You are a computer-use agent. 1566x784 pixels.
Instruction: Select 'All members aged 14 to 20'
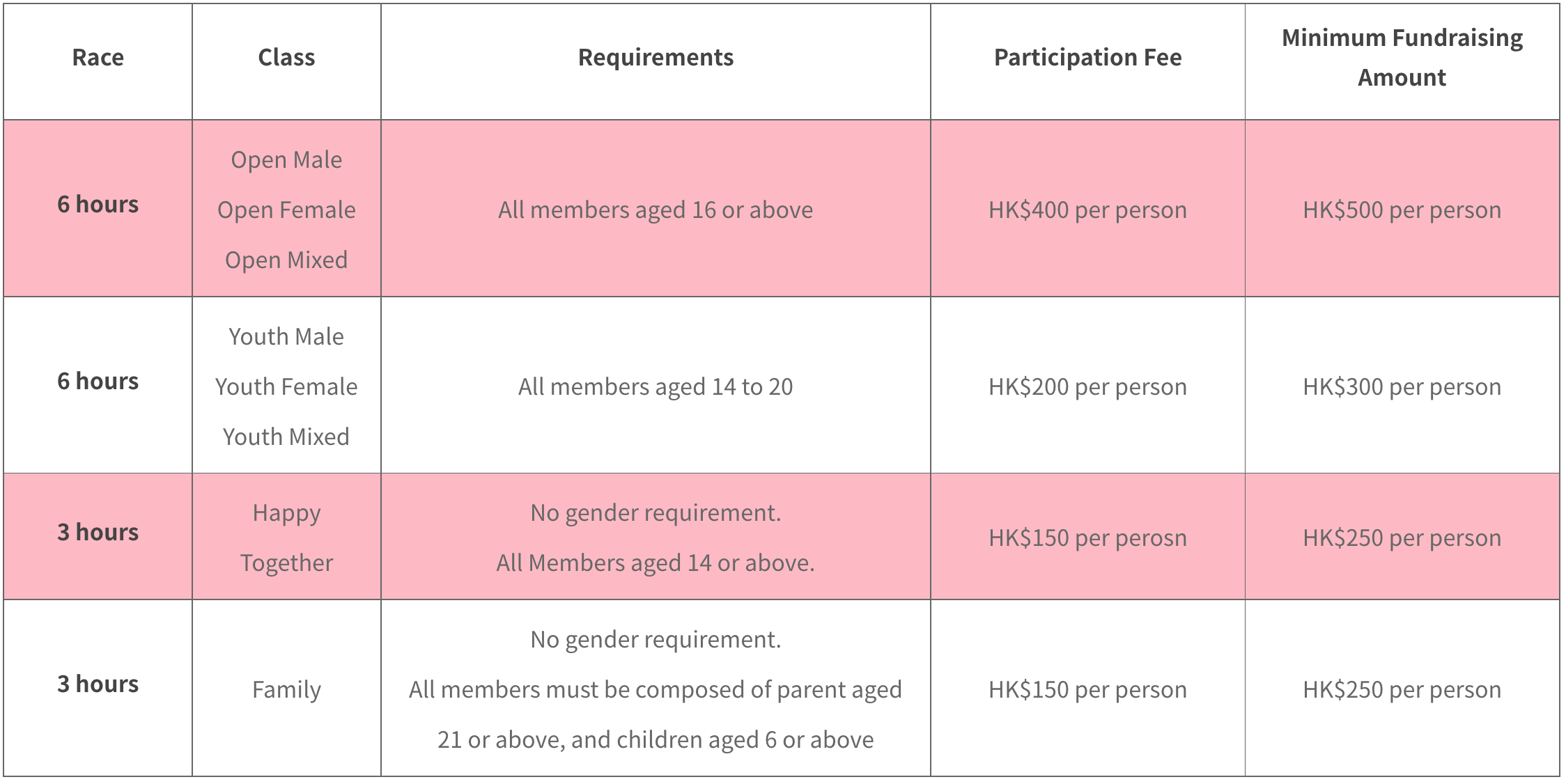click(x=656, y=387)
